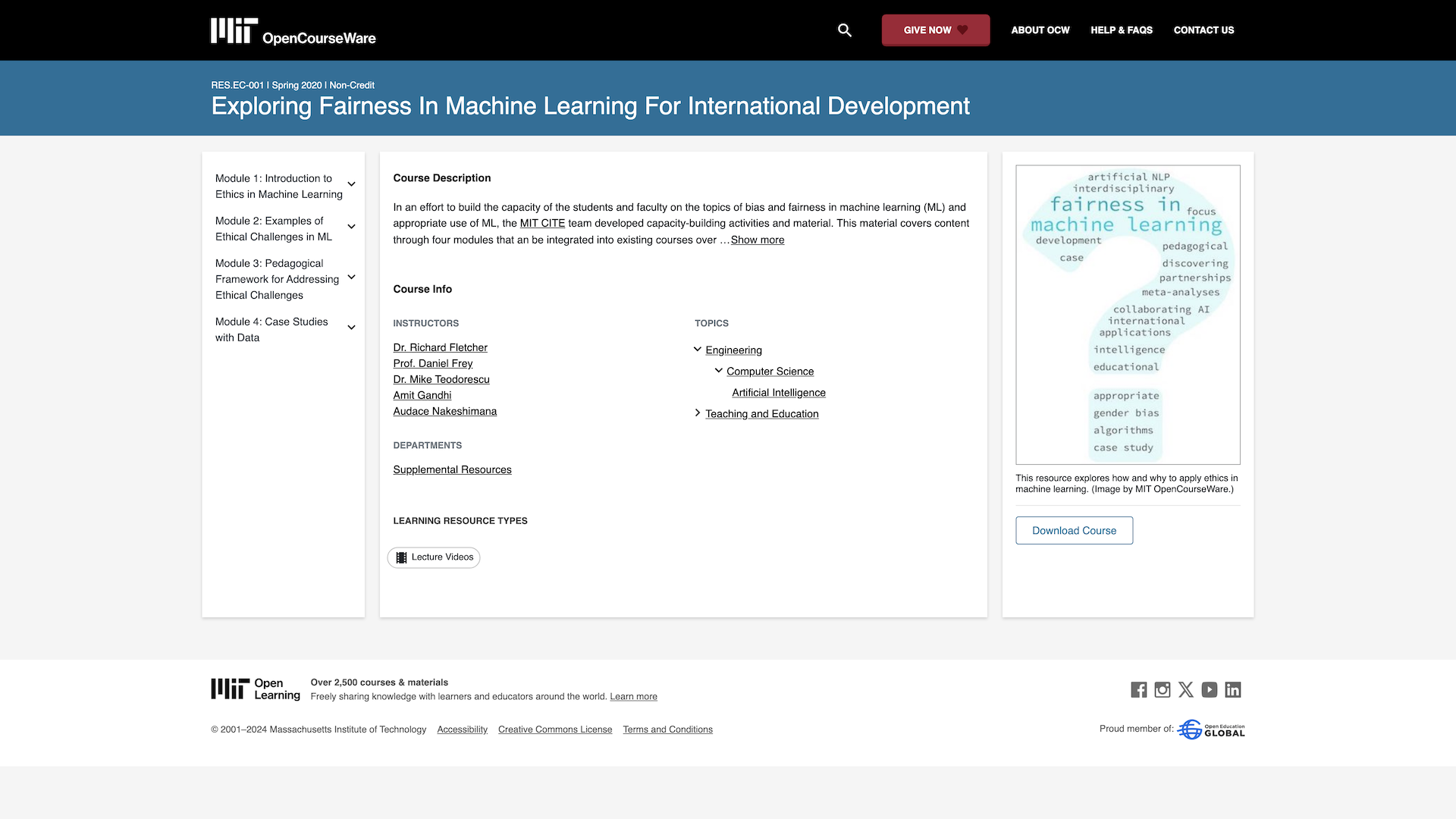Expand the Teaching and Education chevron
This screenshot has width=1456, height=819.
click(698, 413)
